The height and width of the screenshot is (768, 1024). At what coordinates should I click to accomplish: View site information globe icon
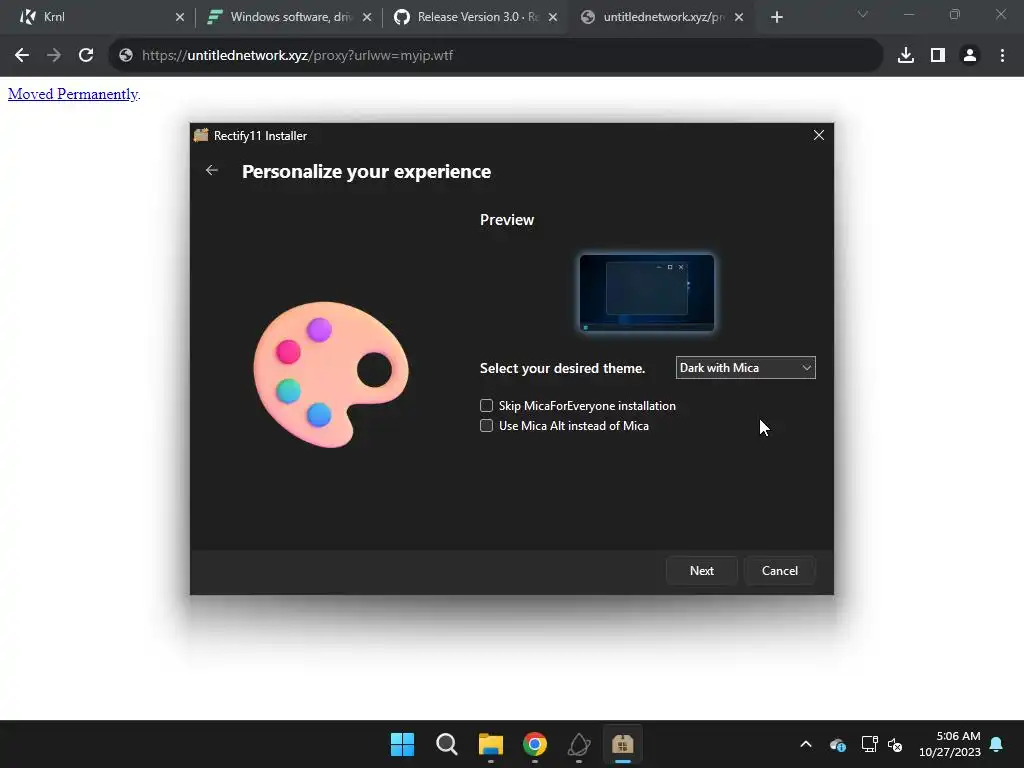[x=126, y=56]
